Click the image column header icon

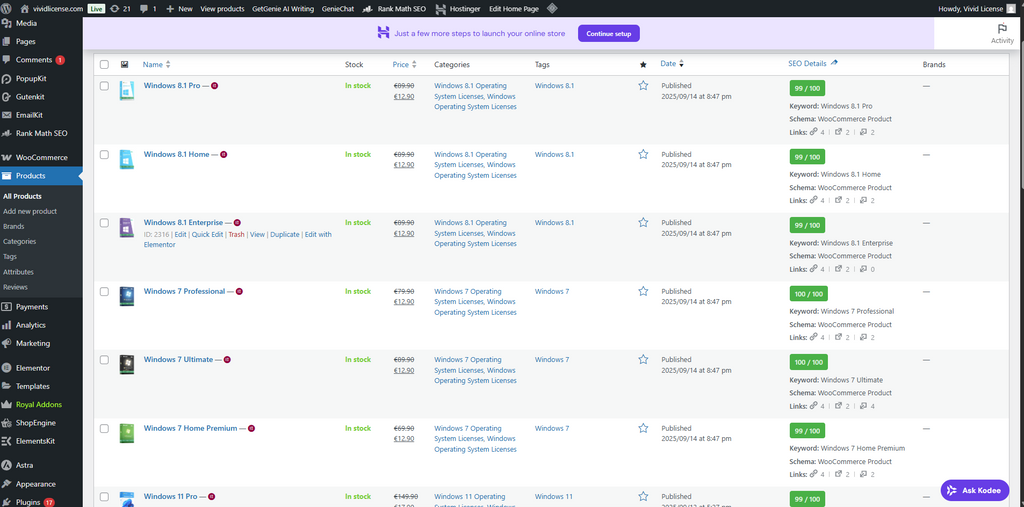125,65
